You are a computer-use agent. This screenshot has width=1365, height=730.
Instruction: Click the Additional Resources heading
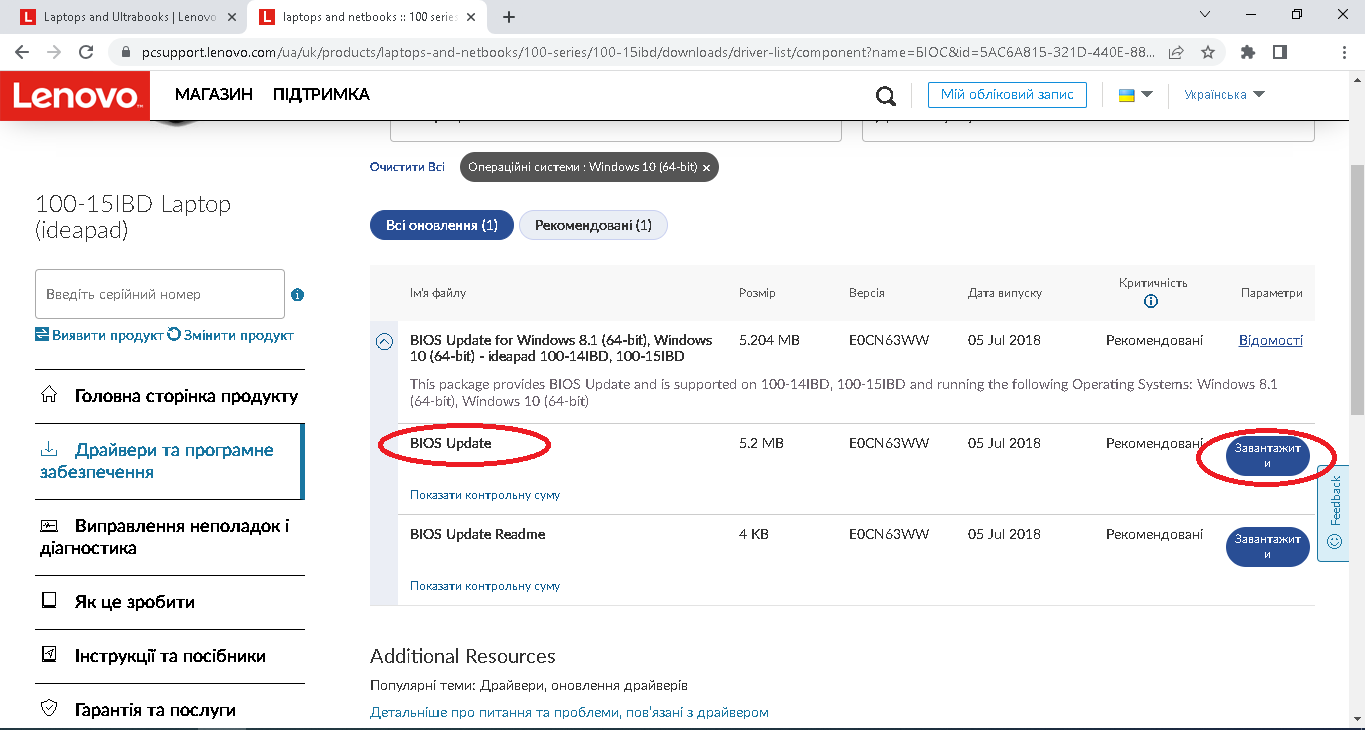pyautogui.click(x=463, y=656)
